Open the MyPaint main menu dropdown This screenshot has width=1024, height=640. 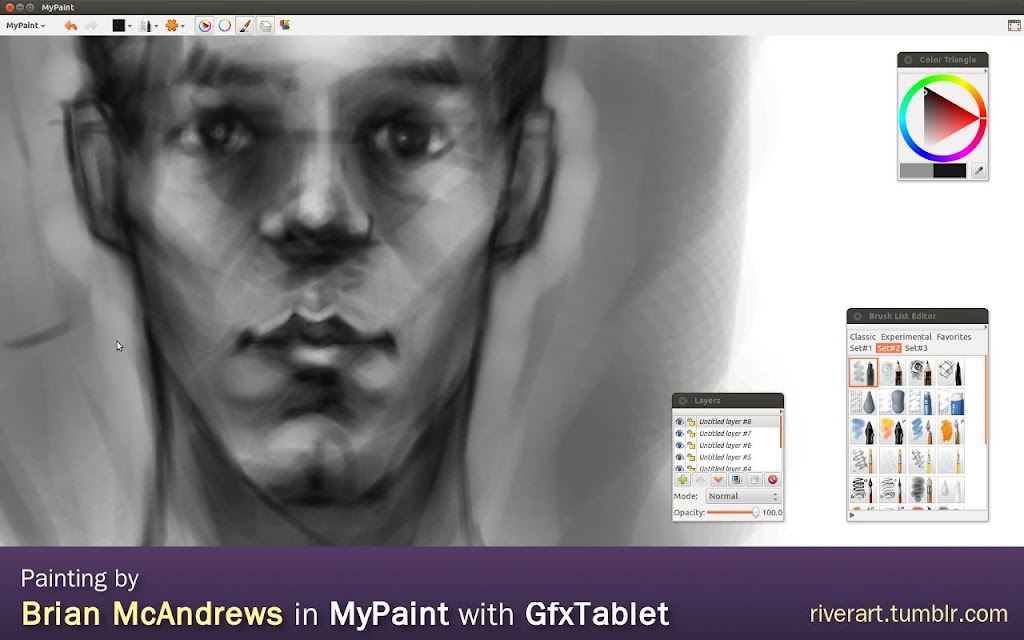coord(25,25)
